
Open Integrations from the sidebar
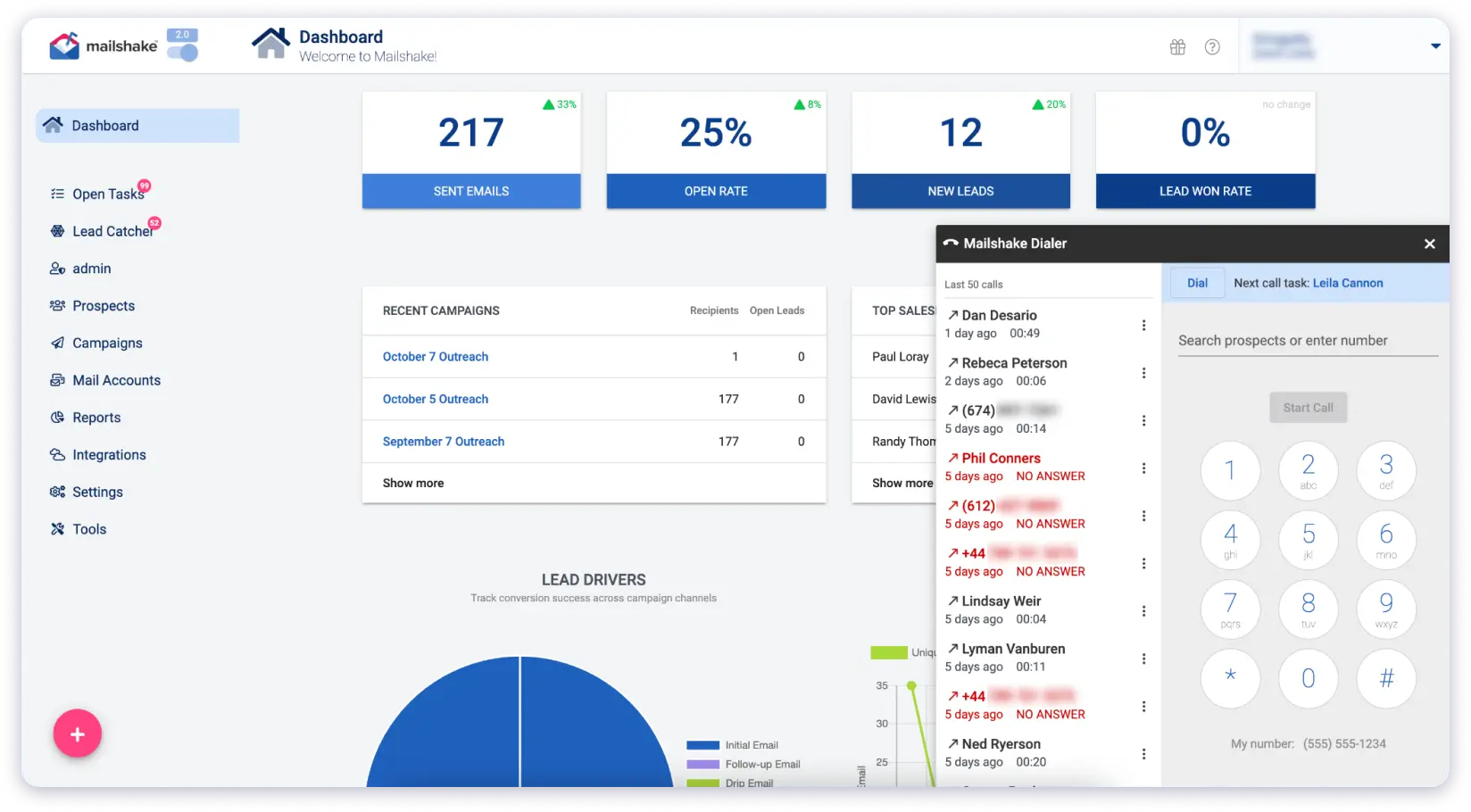(x=108, y=455)
